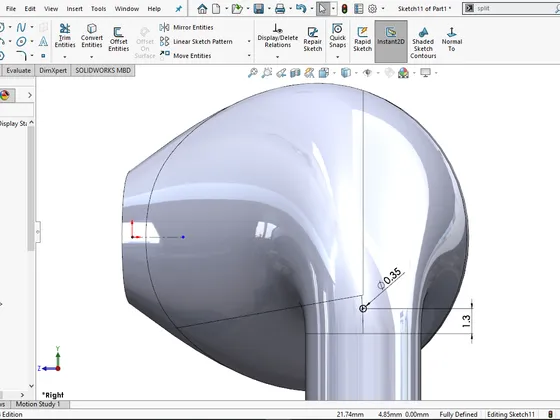The image size is (560, 420).
Task: Click Hide/Show Items eye icon
Action: pos(367,73)
